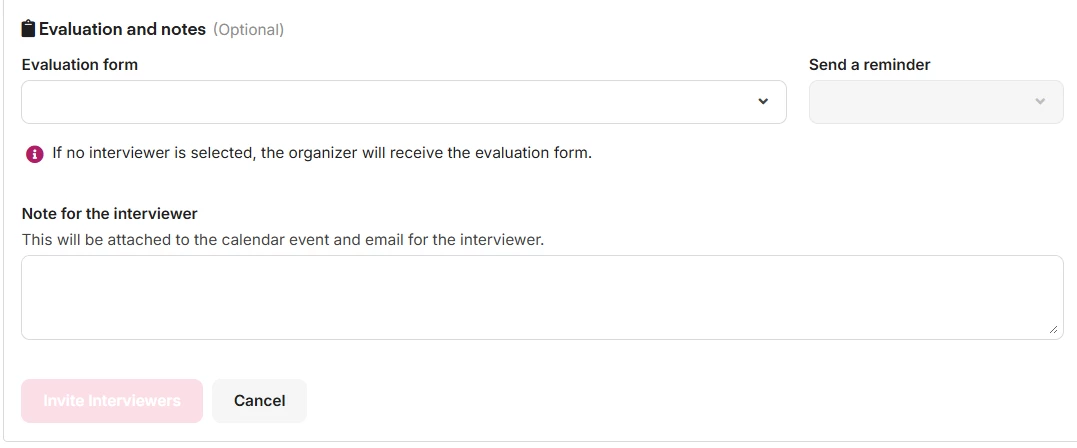Click the "If no interviewer is selected" notice
This screenshot has height=448, width=1077.
coord(322,153)
